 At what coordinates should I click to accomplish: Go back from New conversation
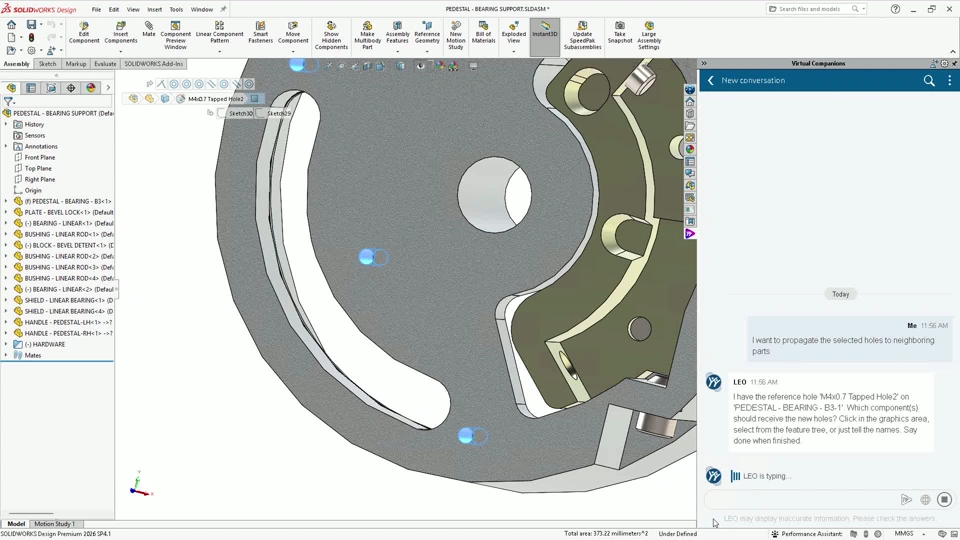coord(711,80)
